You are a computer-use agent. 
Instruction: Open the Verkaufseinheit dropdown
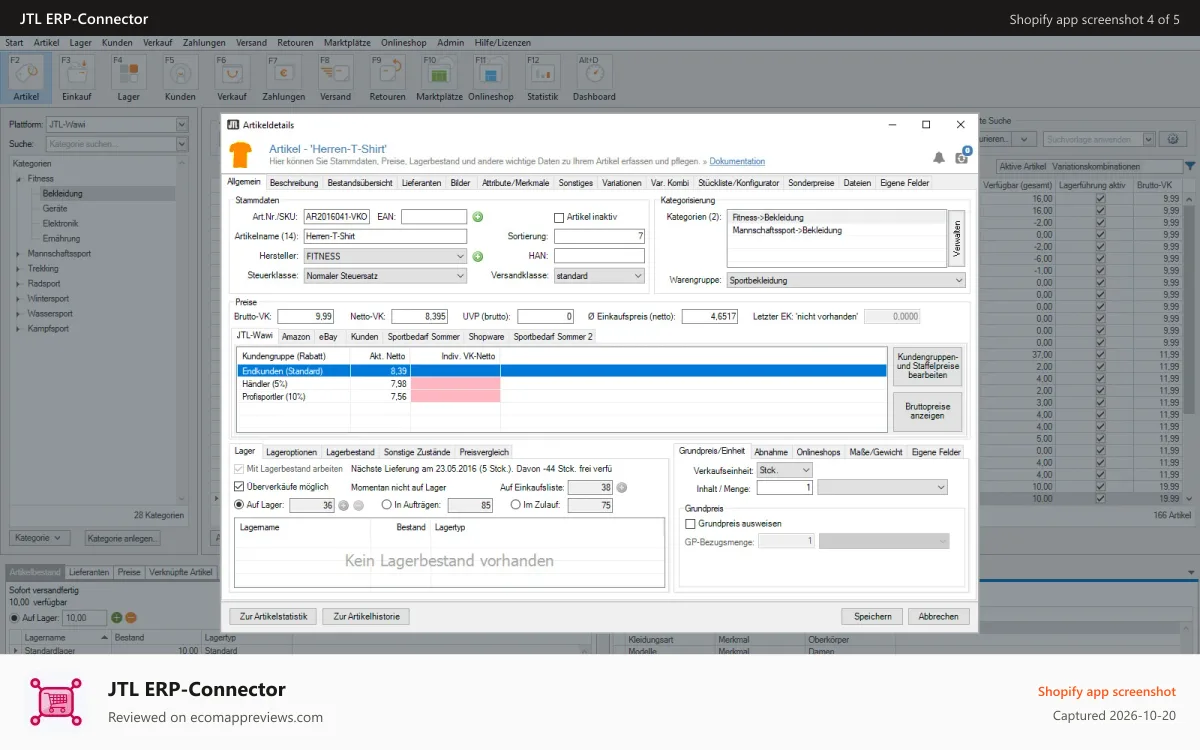(x=785, y=469)
